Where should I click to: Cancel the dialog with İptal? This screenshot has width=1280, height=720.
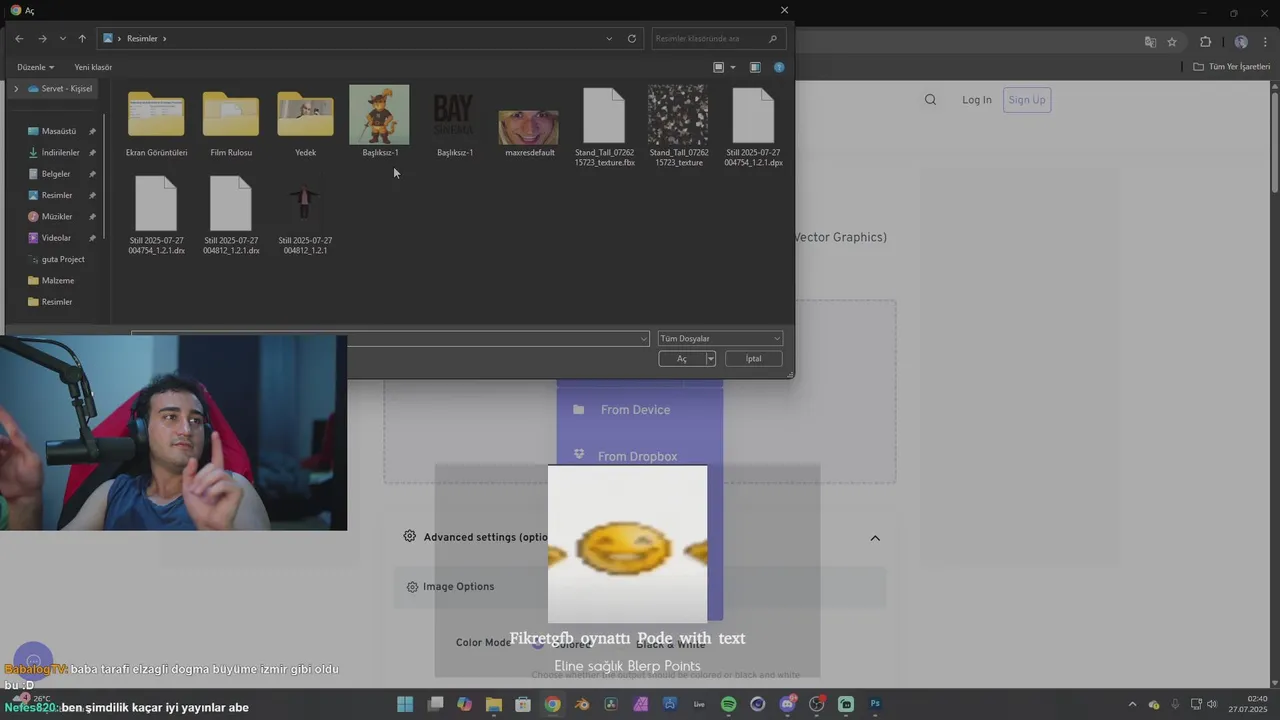point(753,358)
